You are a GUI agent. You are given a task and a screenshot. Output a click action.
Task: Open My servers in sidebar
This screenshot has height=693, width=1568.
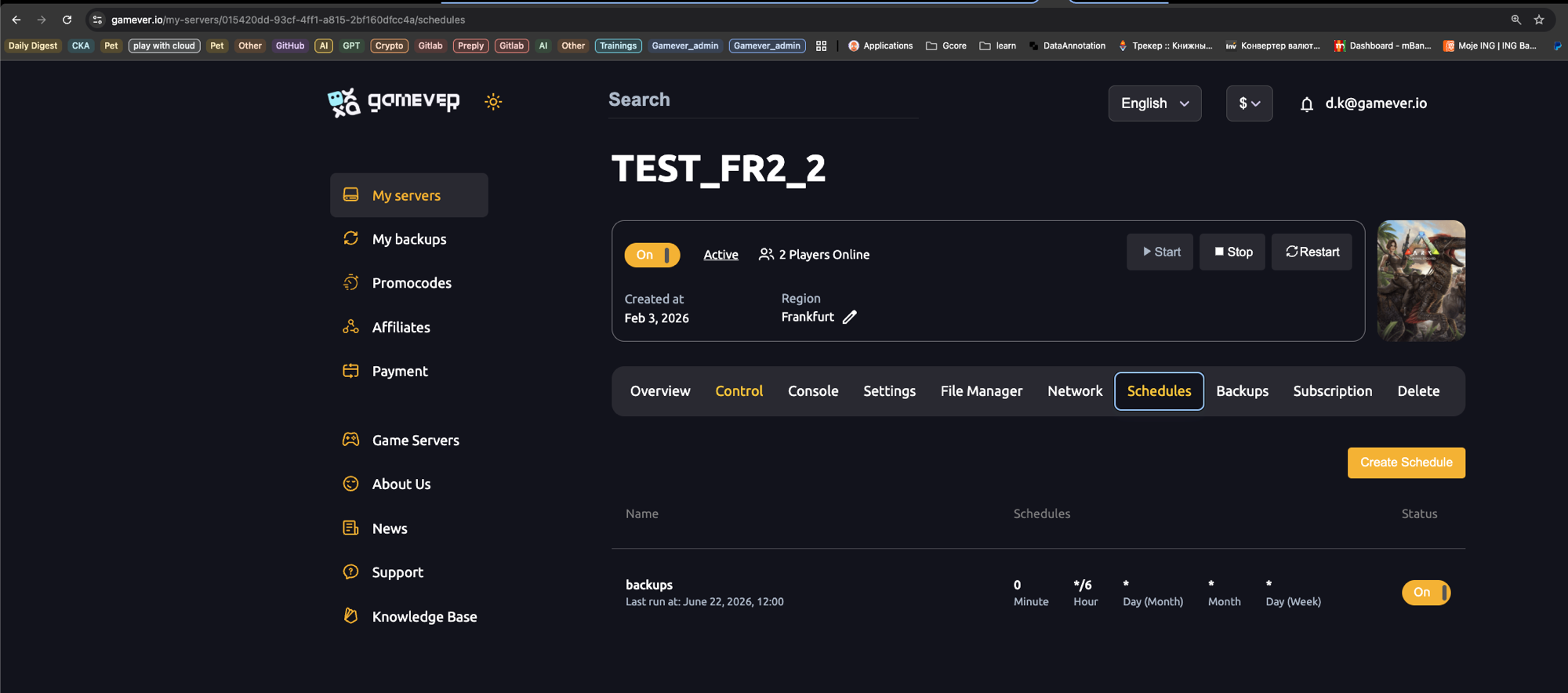[409, 195]
